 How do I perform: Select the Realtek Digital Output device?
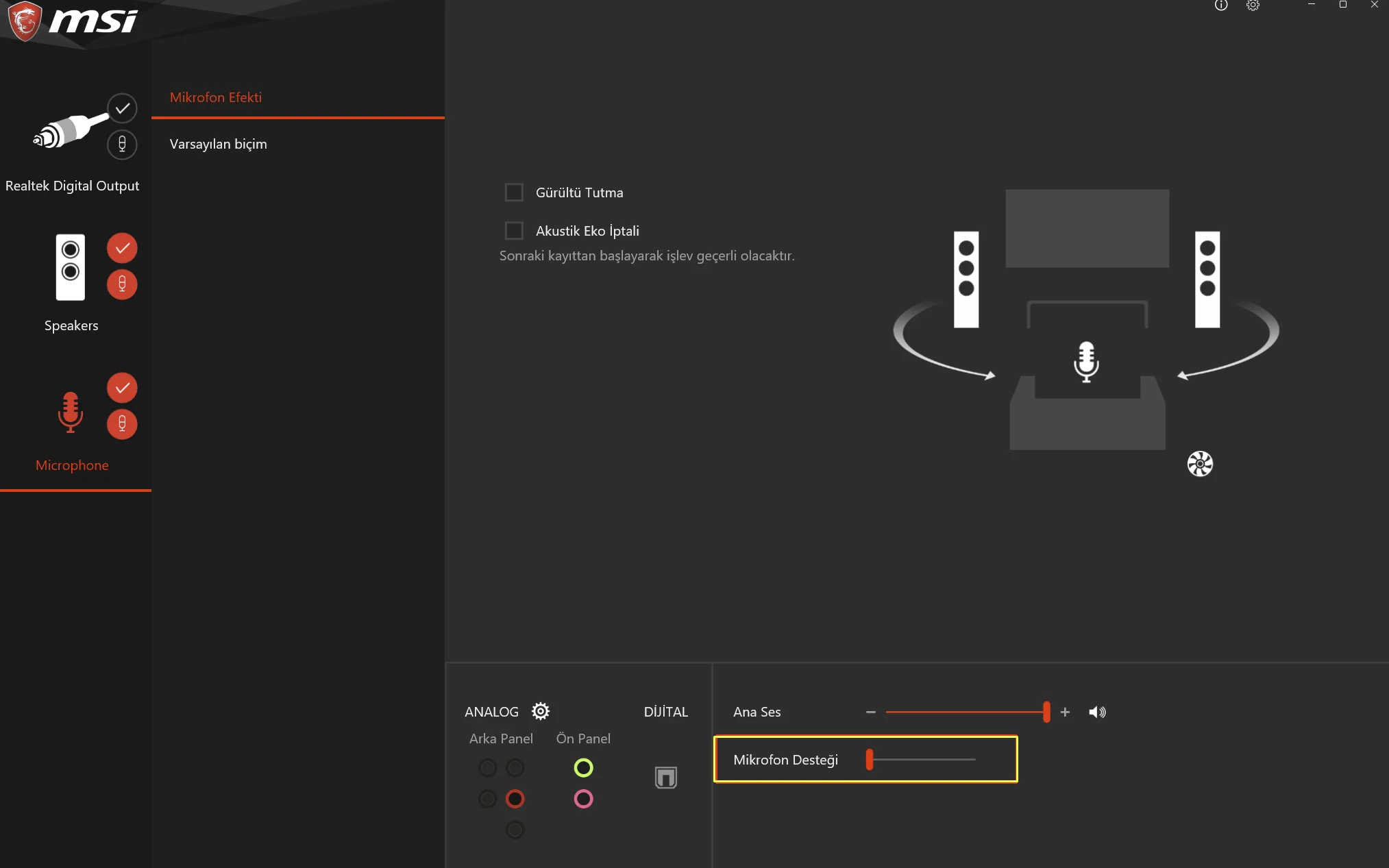pos(69,132)
